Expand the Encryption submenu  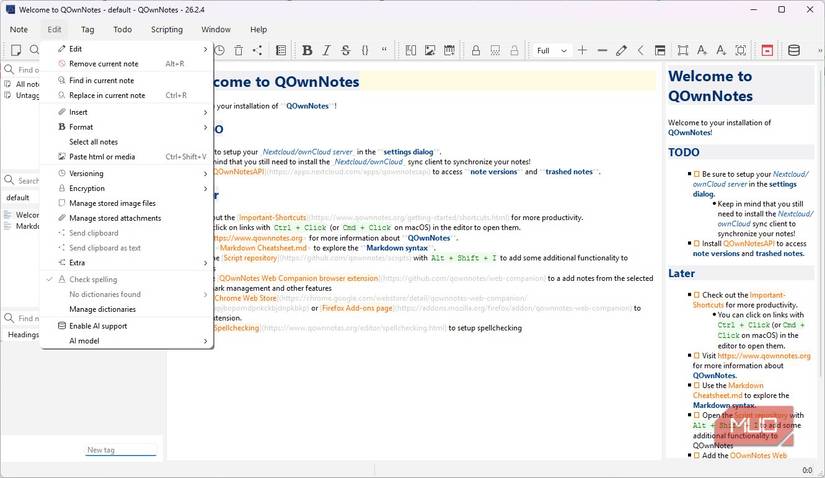(x=126, y=188)
